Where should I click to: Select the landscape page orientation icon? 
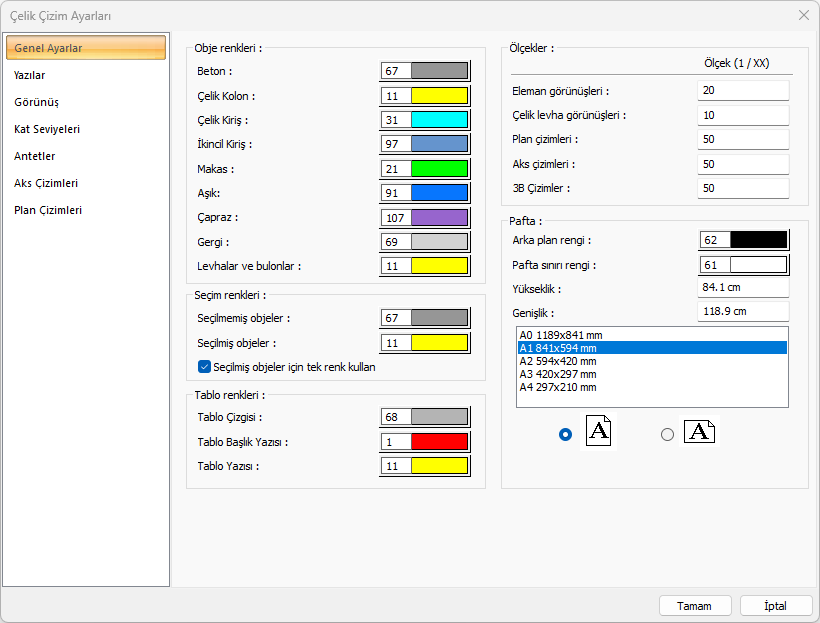[699, 431]
